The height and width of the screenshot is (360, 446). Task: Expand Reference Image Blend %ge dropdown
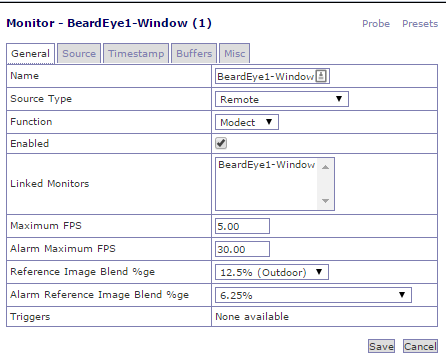272,272
